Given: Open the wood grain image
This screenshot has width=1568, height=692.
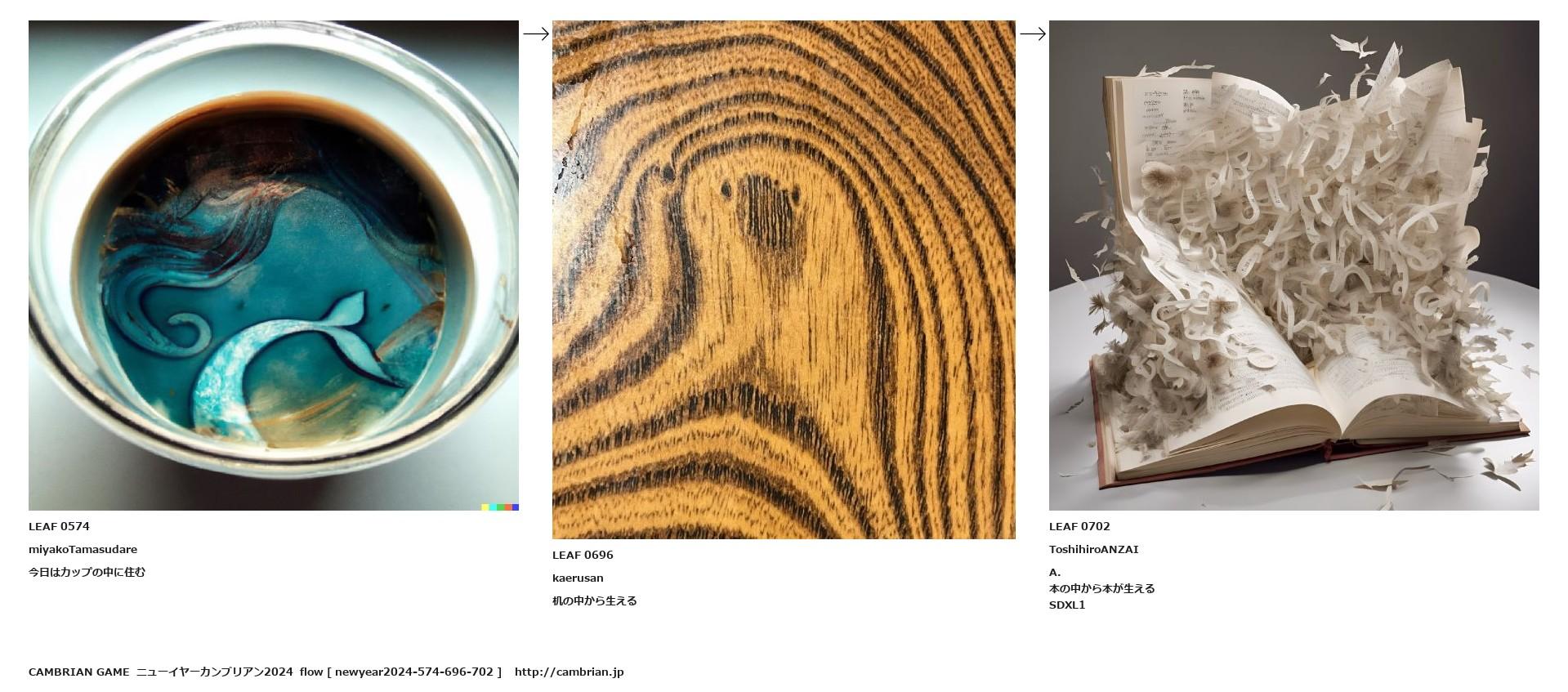Looking at the screenshot, I should click(784, 279).
